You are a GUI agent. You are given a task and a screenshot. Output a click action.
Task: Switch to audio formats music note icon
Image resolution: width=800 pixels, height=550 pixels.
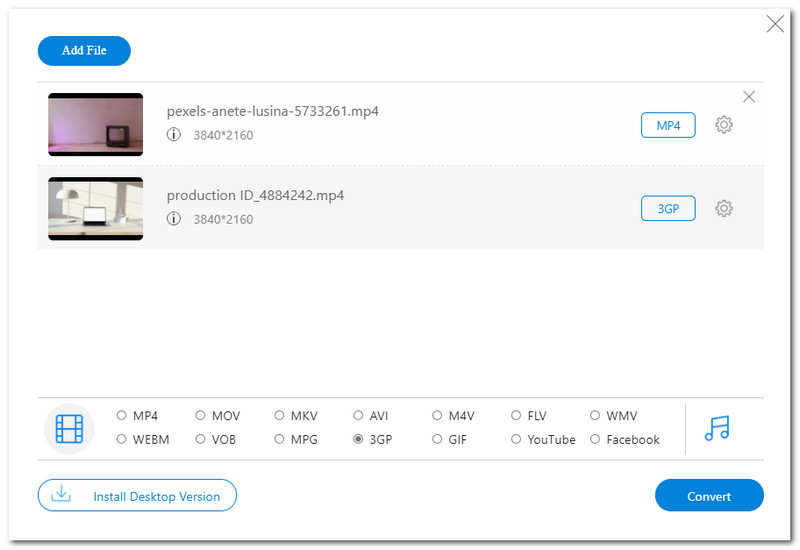(717, 428)
